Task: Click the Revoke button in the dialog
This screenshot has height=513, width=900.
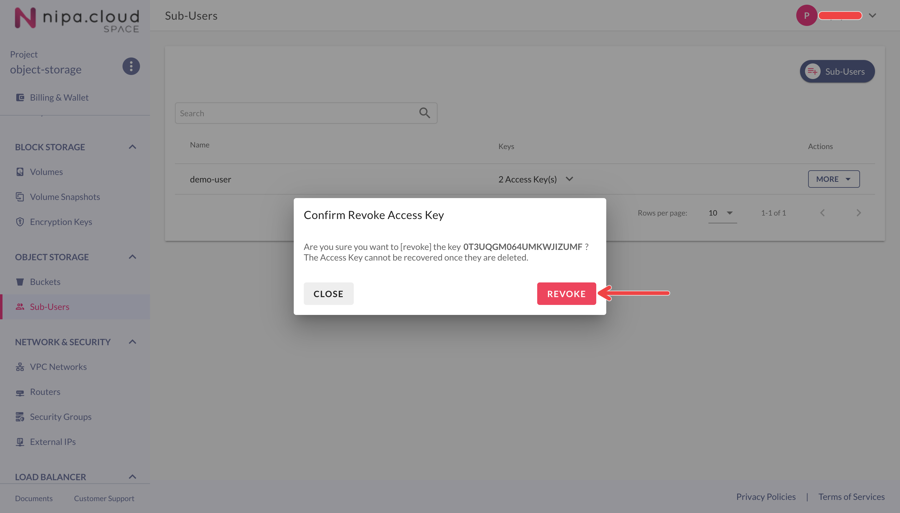Action: coord(566,294)
